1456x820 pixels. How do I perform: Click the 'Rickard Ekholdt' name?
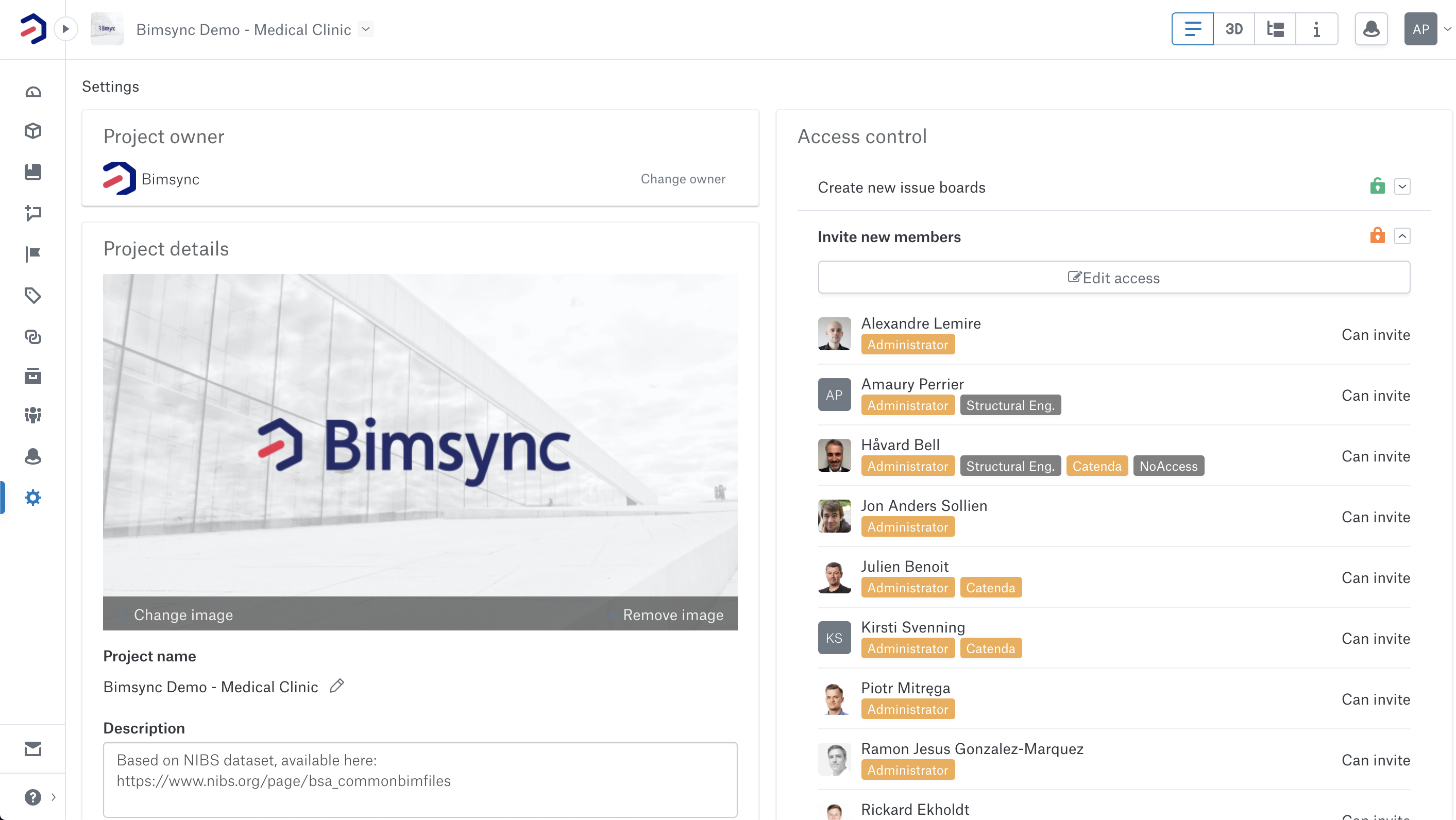click(915, 809)
